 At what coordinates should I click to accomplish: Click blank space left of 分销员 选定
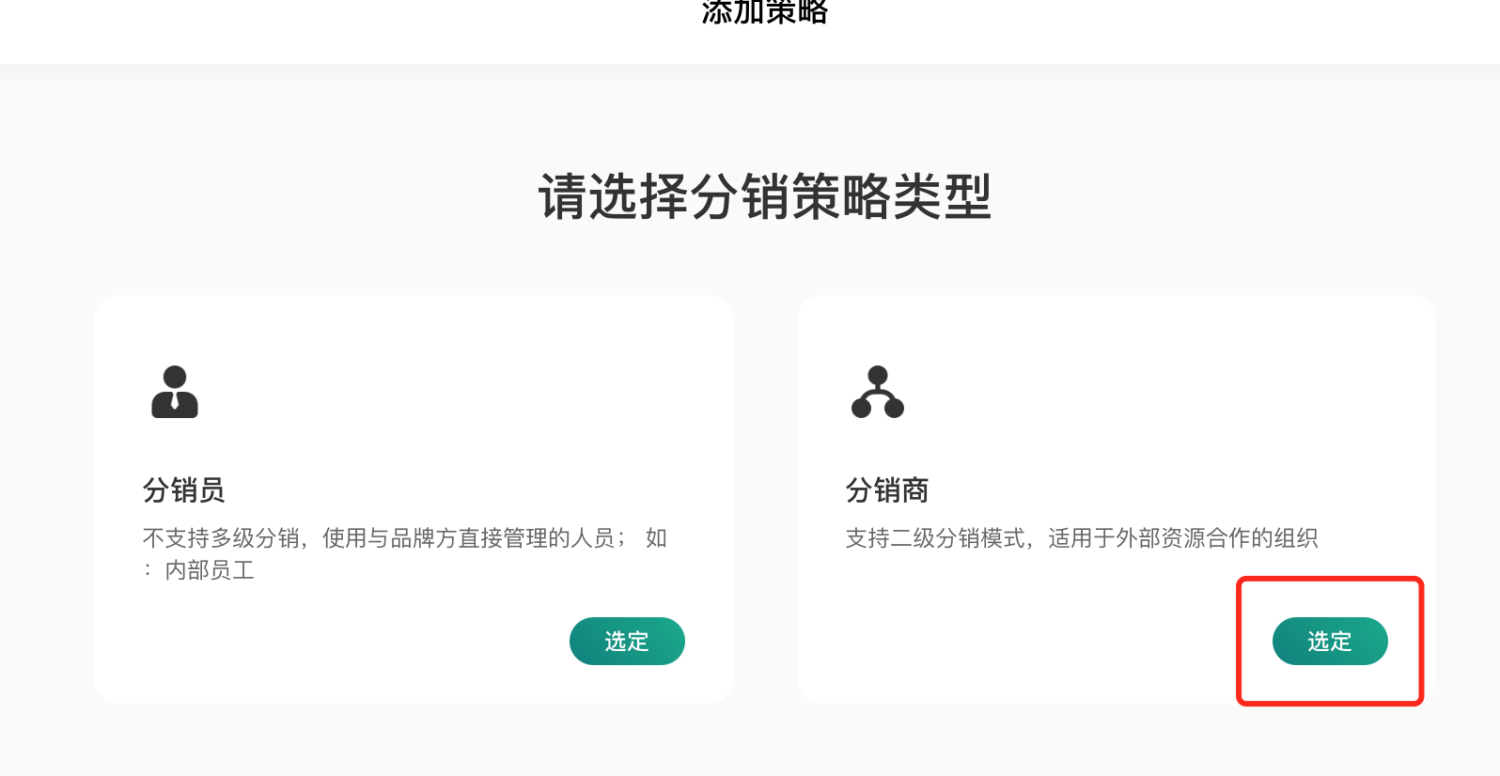(350, 641)
